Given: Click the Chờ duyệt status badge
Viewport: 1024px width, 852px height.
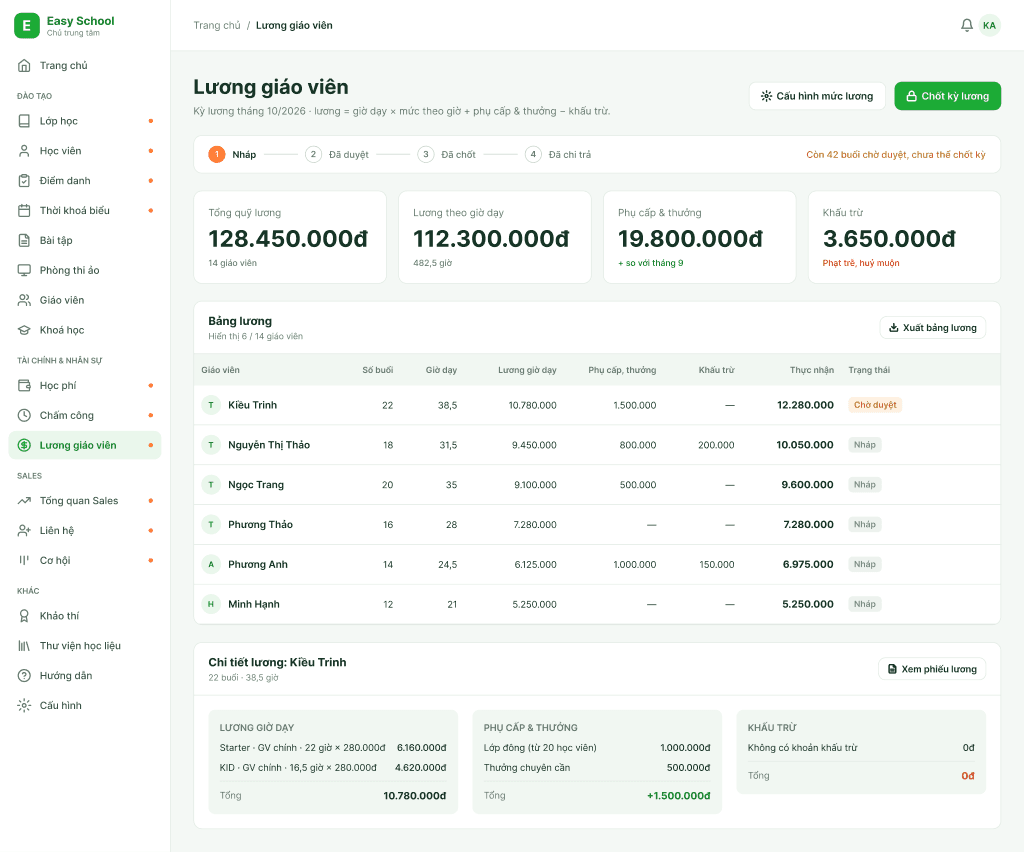Looking at the screenshot, I should pos(875,405).
